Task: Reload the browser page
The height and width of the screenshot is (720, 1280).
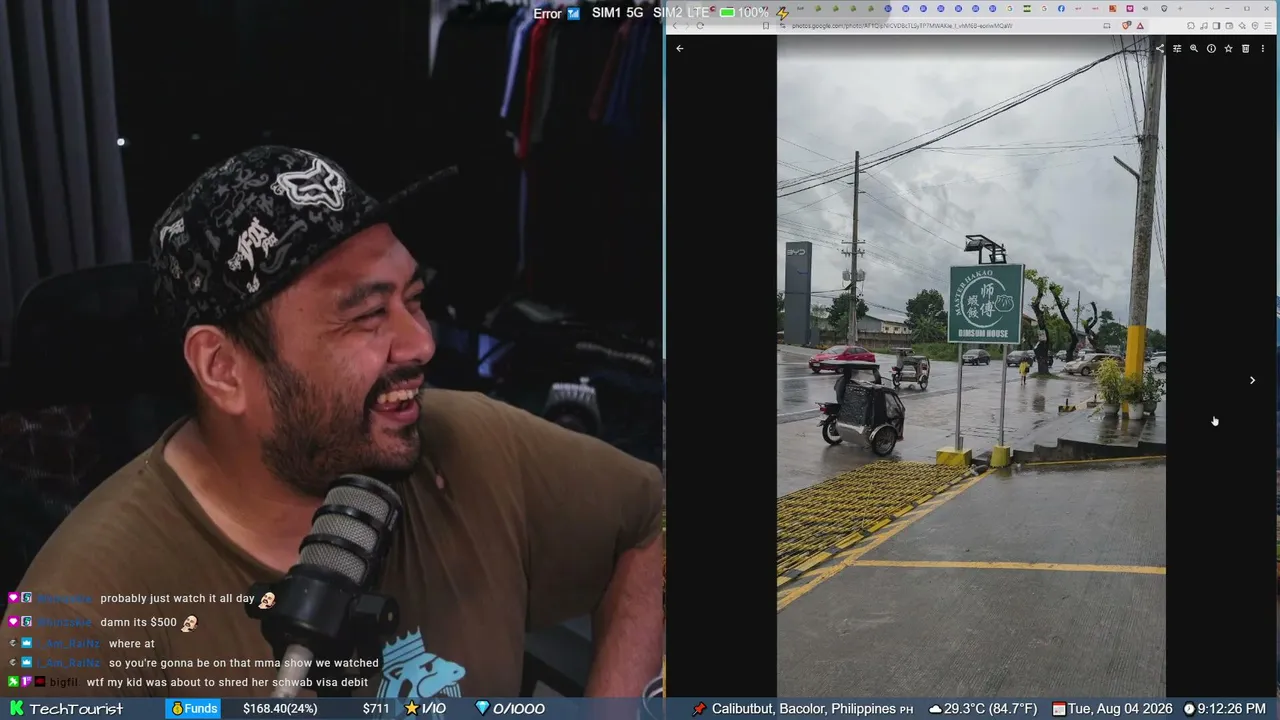Action: [x=700, y=26]
